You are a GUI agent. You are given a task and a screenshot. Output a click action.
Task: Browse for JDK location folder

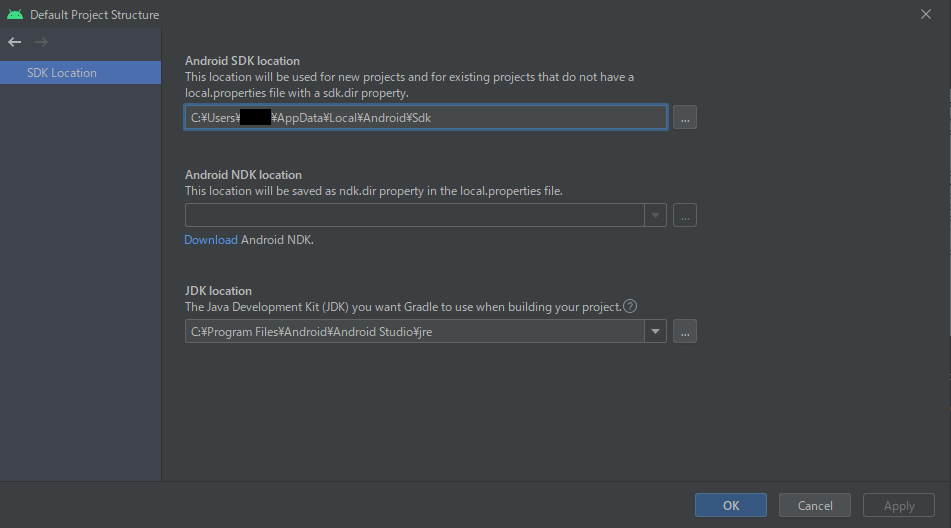tap(685, 332)
